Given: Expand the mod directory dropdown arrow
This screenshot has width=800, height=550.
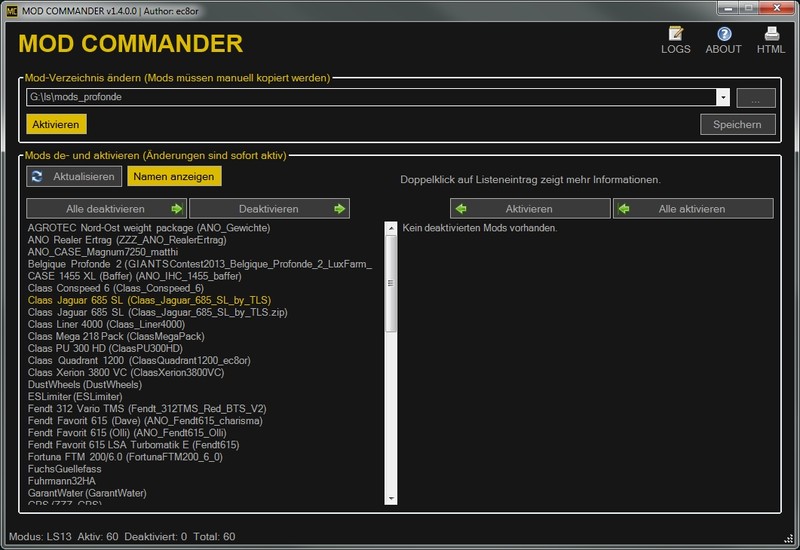Looking at the screenshot, I should (x=722, y=98).
